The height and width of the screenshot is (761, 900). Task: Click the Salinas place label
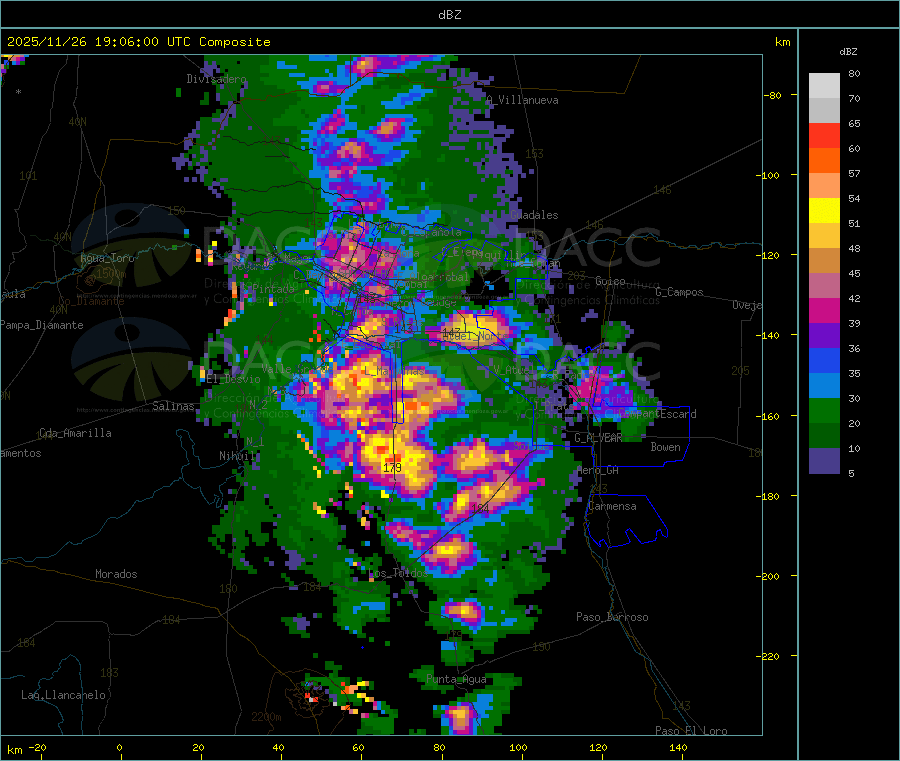click(x=173, y=406)
